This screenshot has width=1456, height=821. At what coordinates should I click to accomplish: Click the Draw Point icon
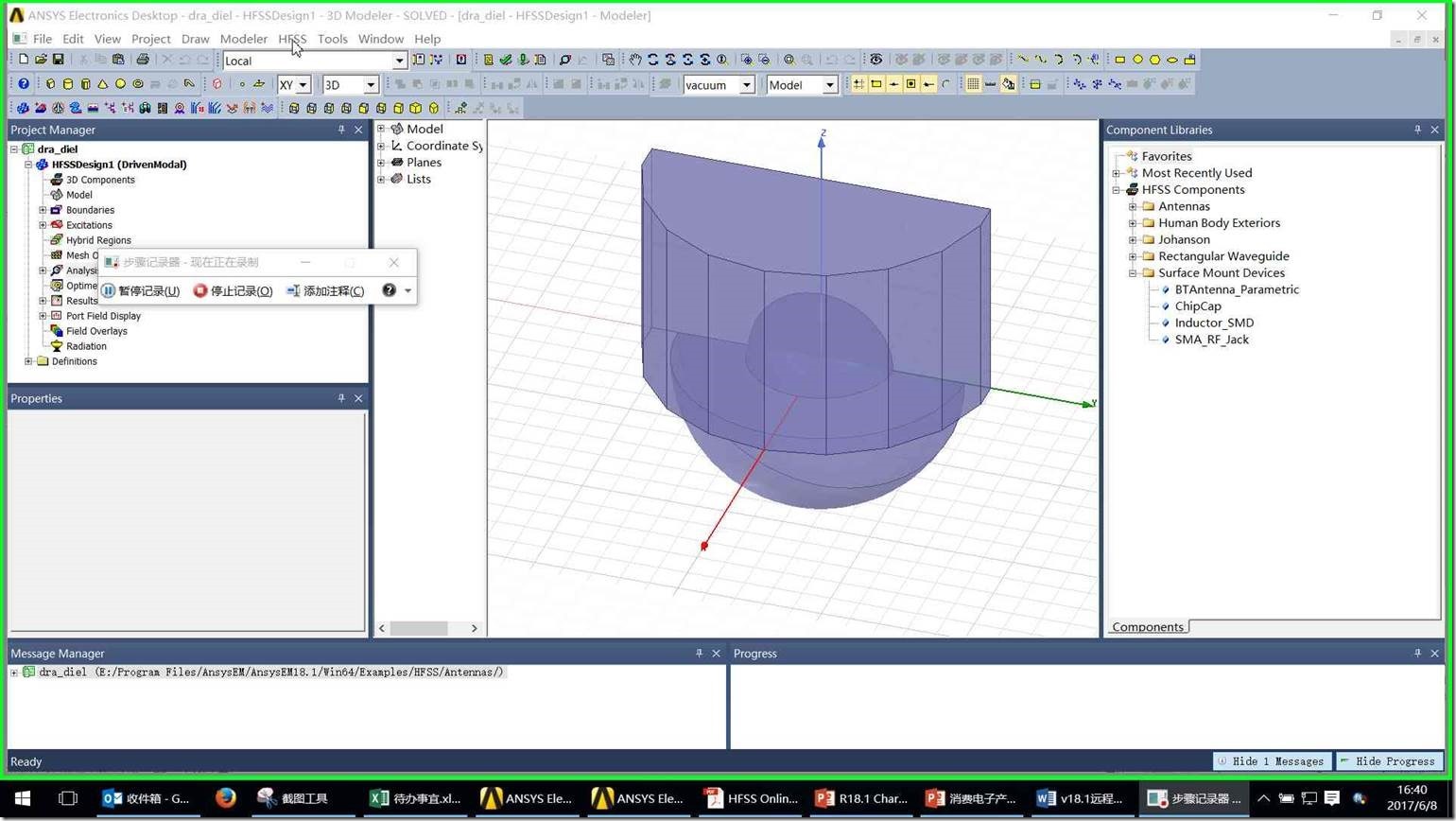click(242, 84)
